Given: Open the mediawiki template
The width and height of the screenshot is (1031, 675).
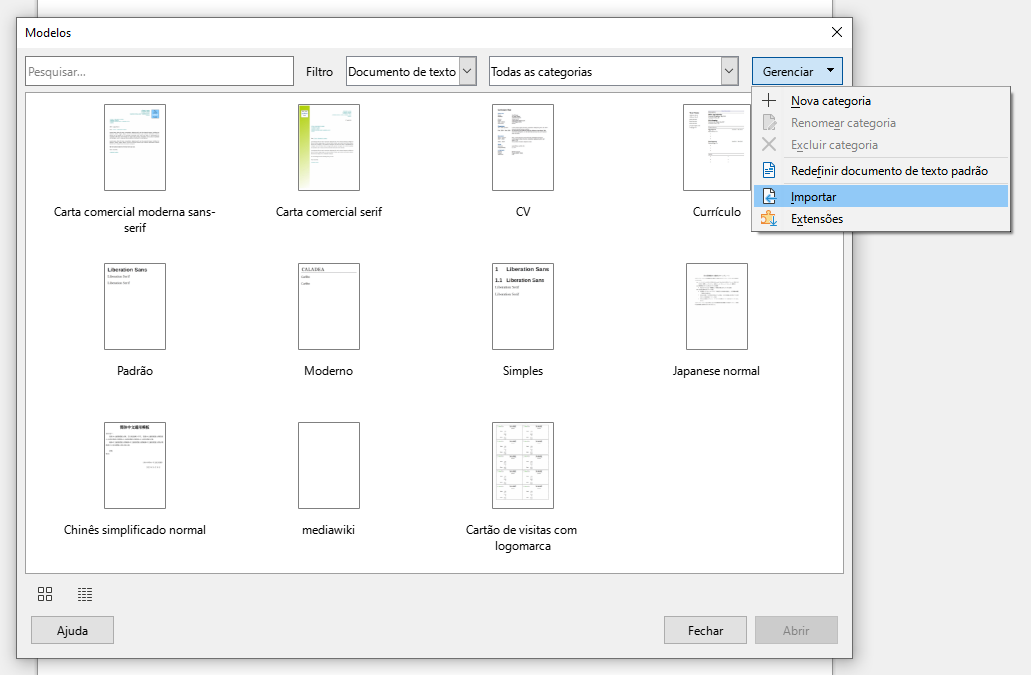Looking at the screenshot, I should point(328,465).
